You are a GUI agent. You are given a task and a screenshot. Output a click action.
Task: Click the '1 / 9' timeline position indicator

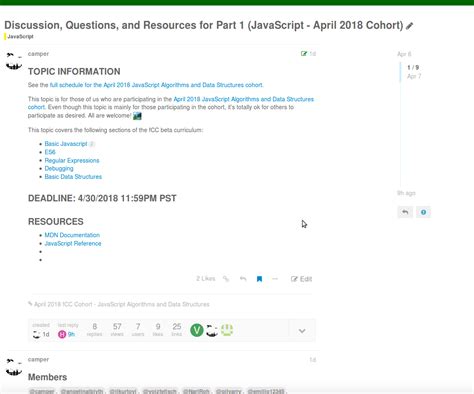(413, 68)
